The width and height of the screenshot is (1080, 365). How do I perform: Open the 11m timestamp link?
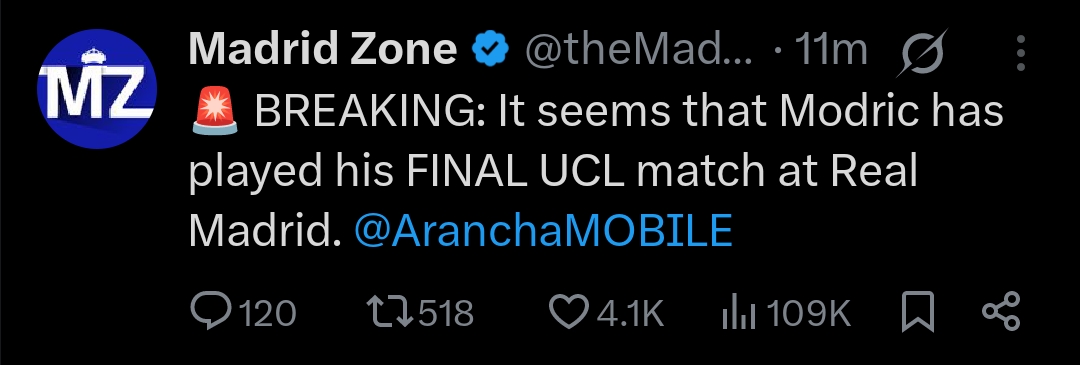[x=830, y=50]
